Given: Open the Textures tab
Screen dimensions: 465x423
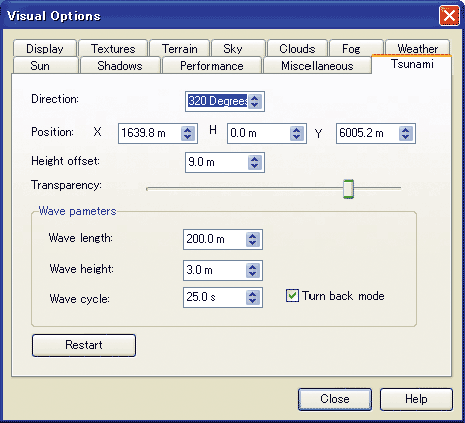Looking at the screenshot, I should [113, 49].
